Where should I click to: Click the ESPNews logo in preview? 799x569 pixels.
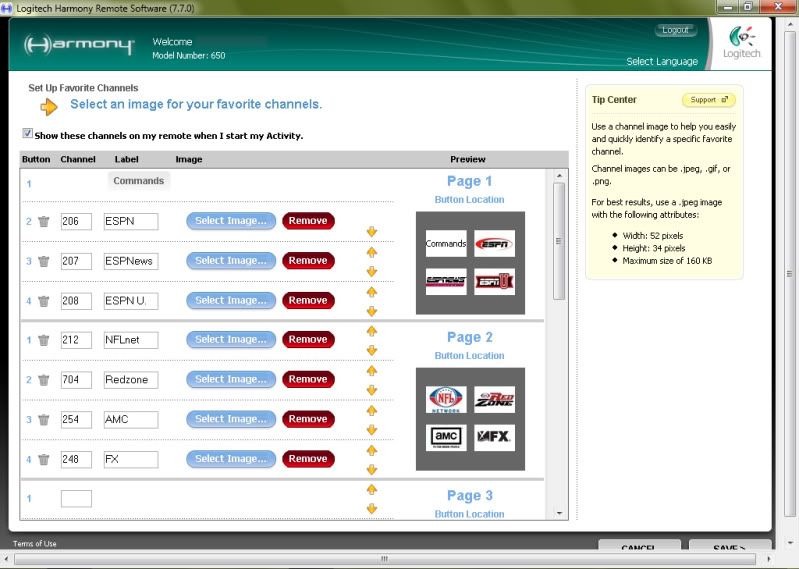tap(446, 281)
